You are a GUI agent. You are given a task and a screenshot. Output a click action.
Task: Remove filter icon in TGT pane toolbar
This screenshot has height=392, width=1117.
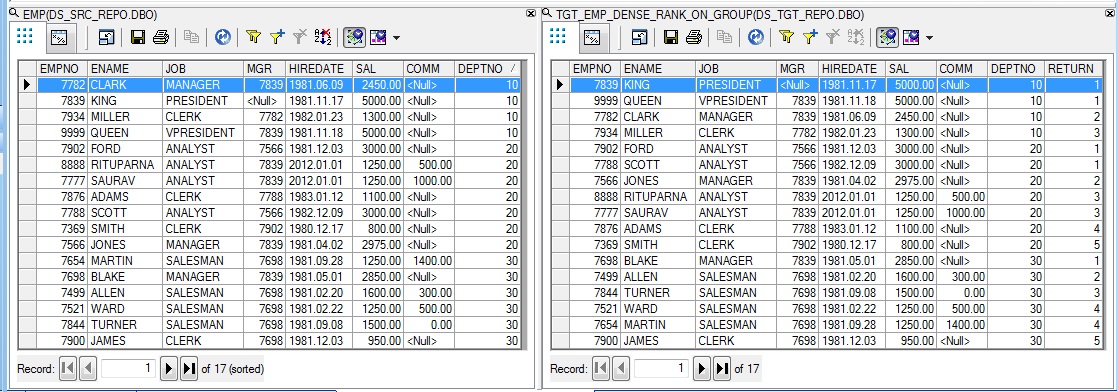(833, 37)
